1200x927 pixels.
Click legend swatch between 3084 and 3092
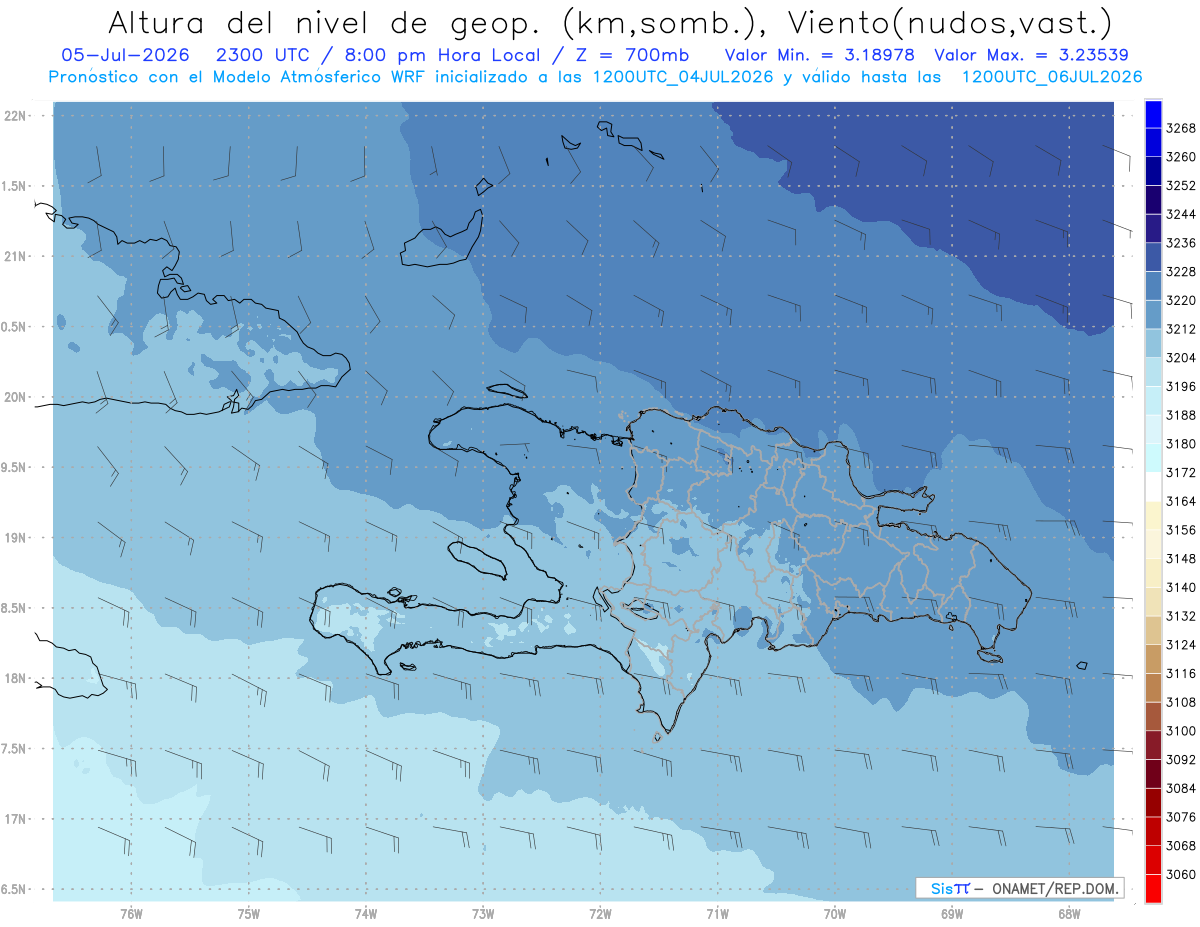click(1153, 774)
